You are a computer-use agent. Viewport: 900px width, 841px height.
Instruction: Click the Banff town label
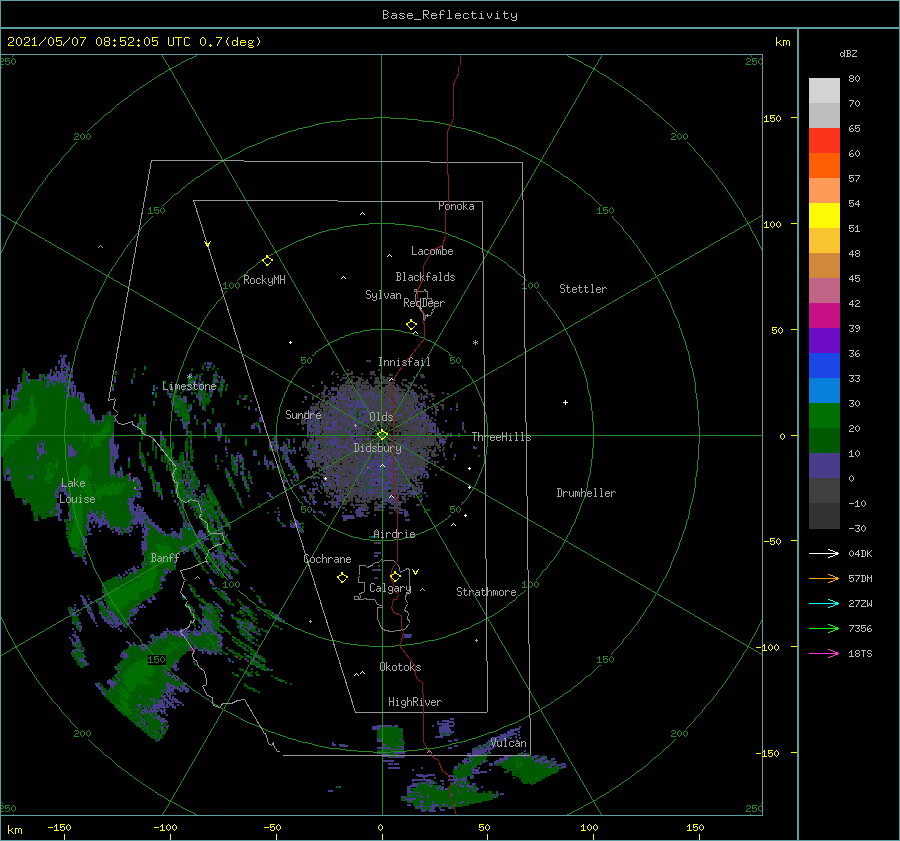tap(165, 557)
